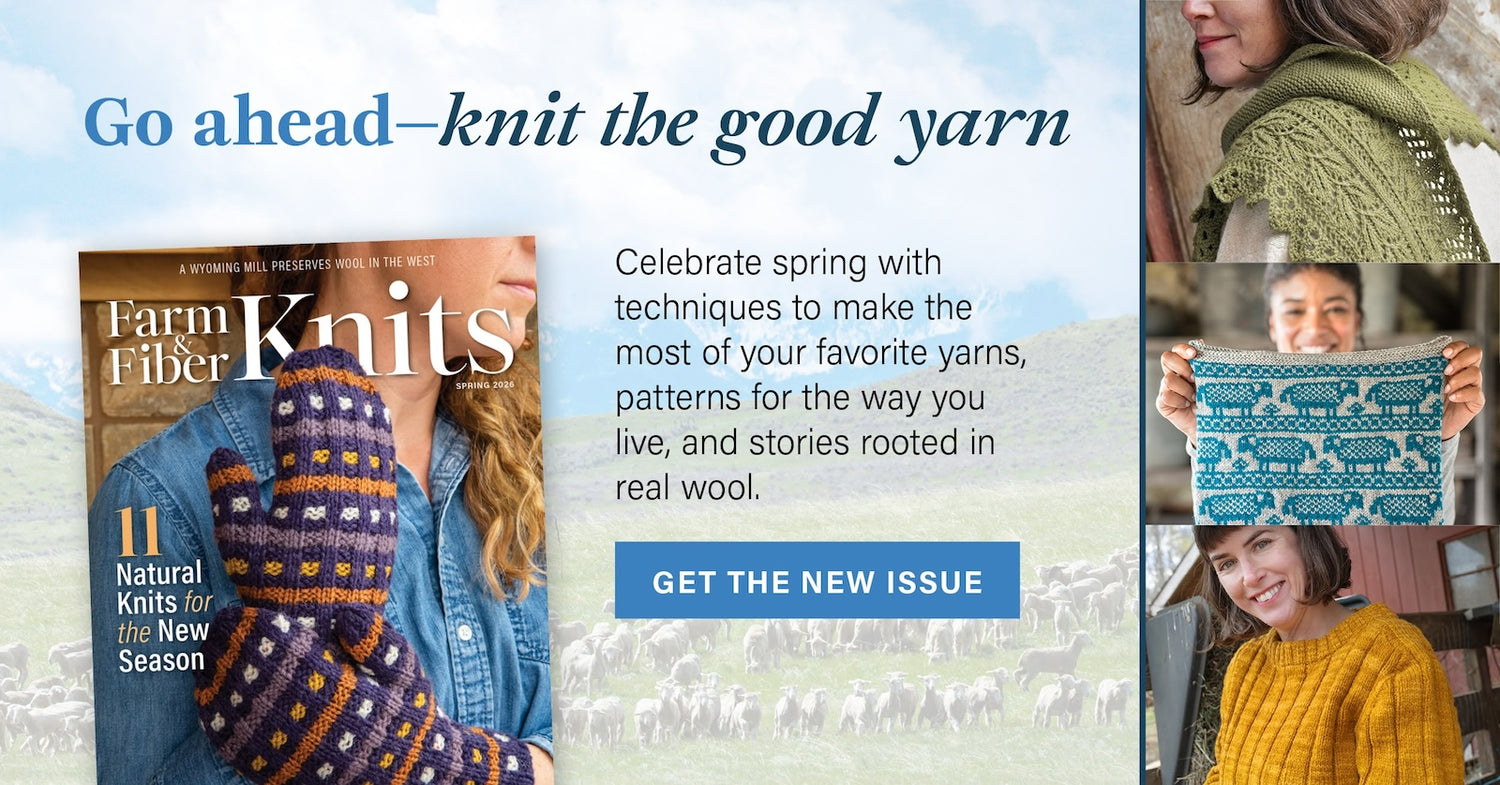Click the orange number 11 on cover

[139, 533]
